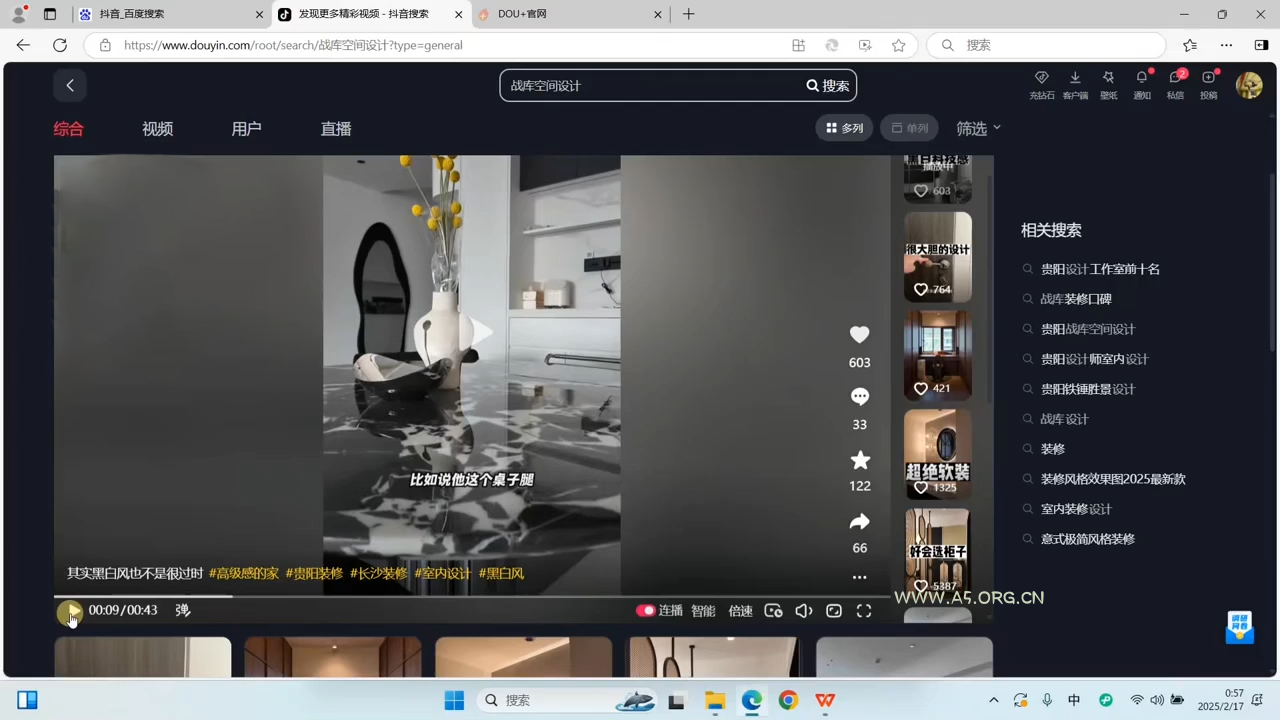This screenshot has width=1280, height=720.
Task: Click the share arrow icon showing 66
Action: tap(859, 521)
